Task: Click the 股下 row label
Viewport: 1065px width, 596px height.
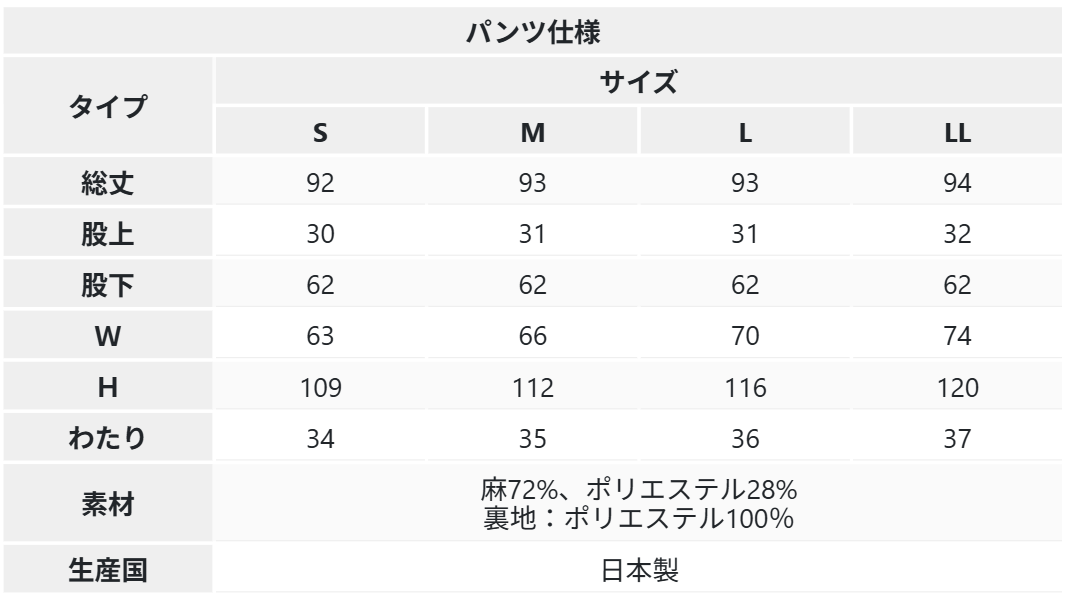Action: [x=107, y=285]
